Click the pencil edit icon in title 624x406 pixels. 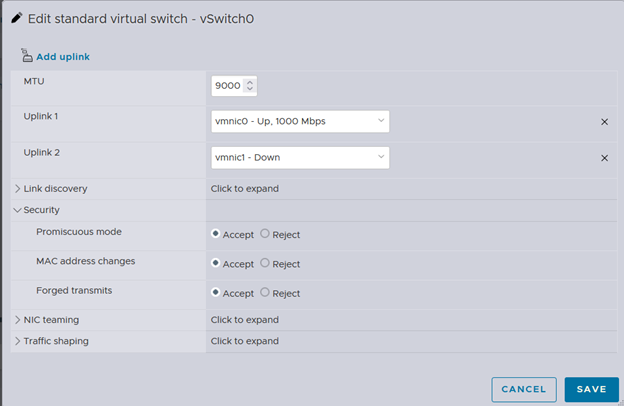click(x=16, y=18)
